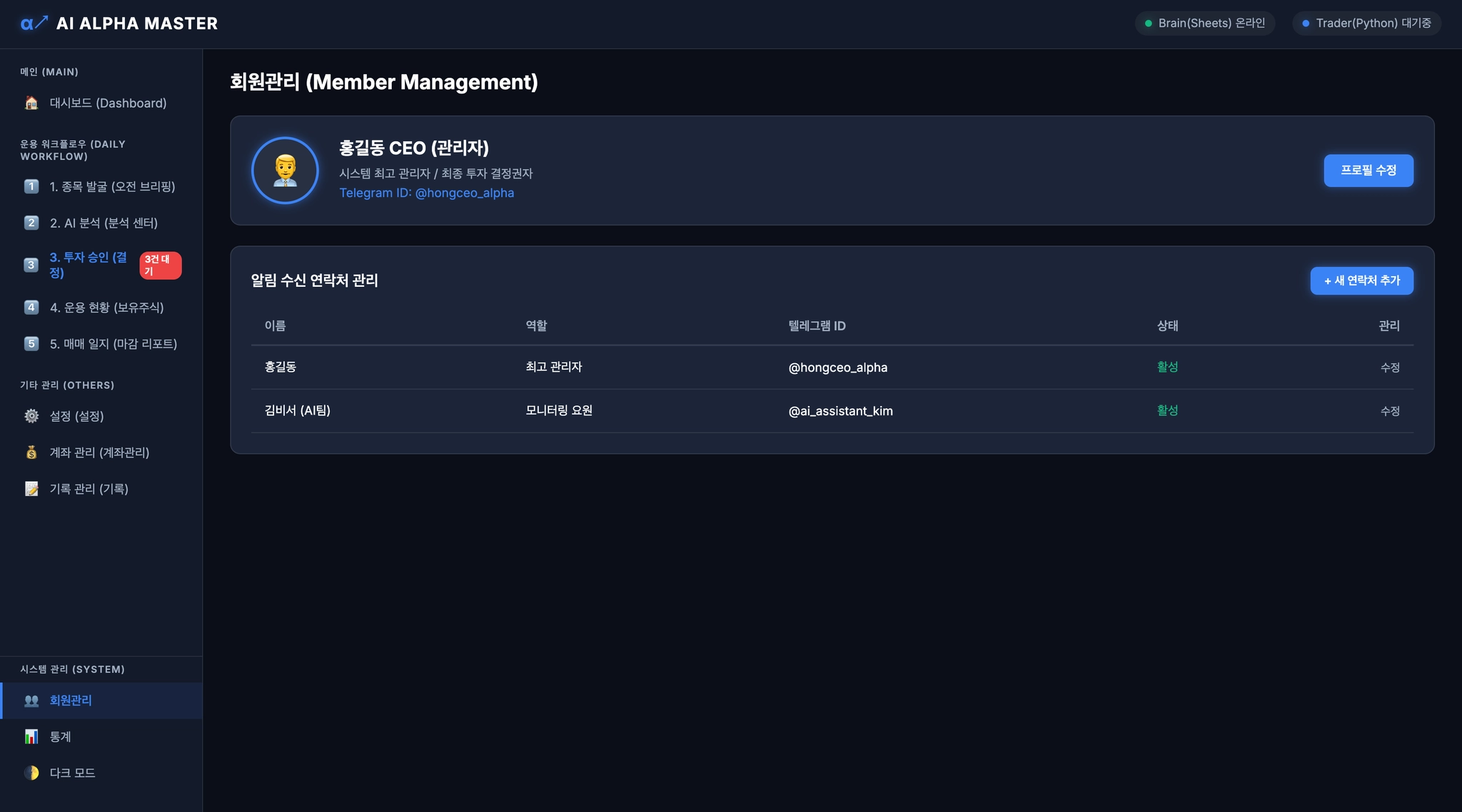Click the step 2 AI analysis icon
Screen dimensions: 1462x812
click(31, 223)
